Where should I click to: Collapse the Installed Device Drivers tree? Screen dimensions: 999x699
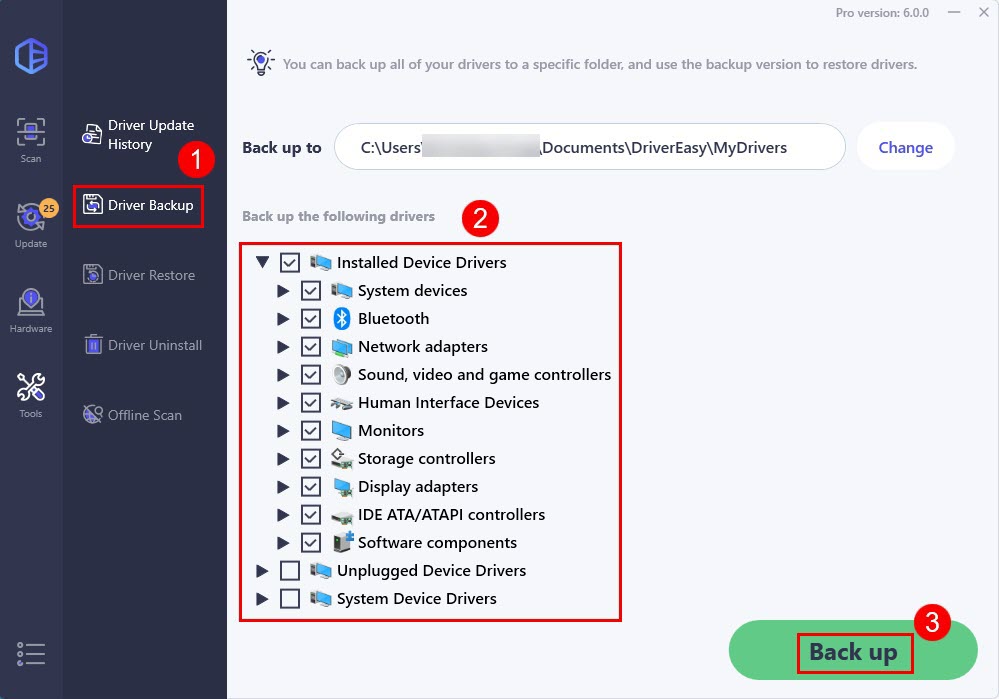[263, 262]
